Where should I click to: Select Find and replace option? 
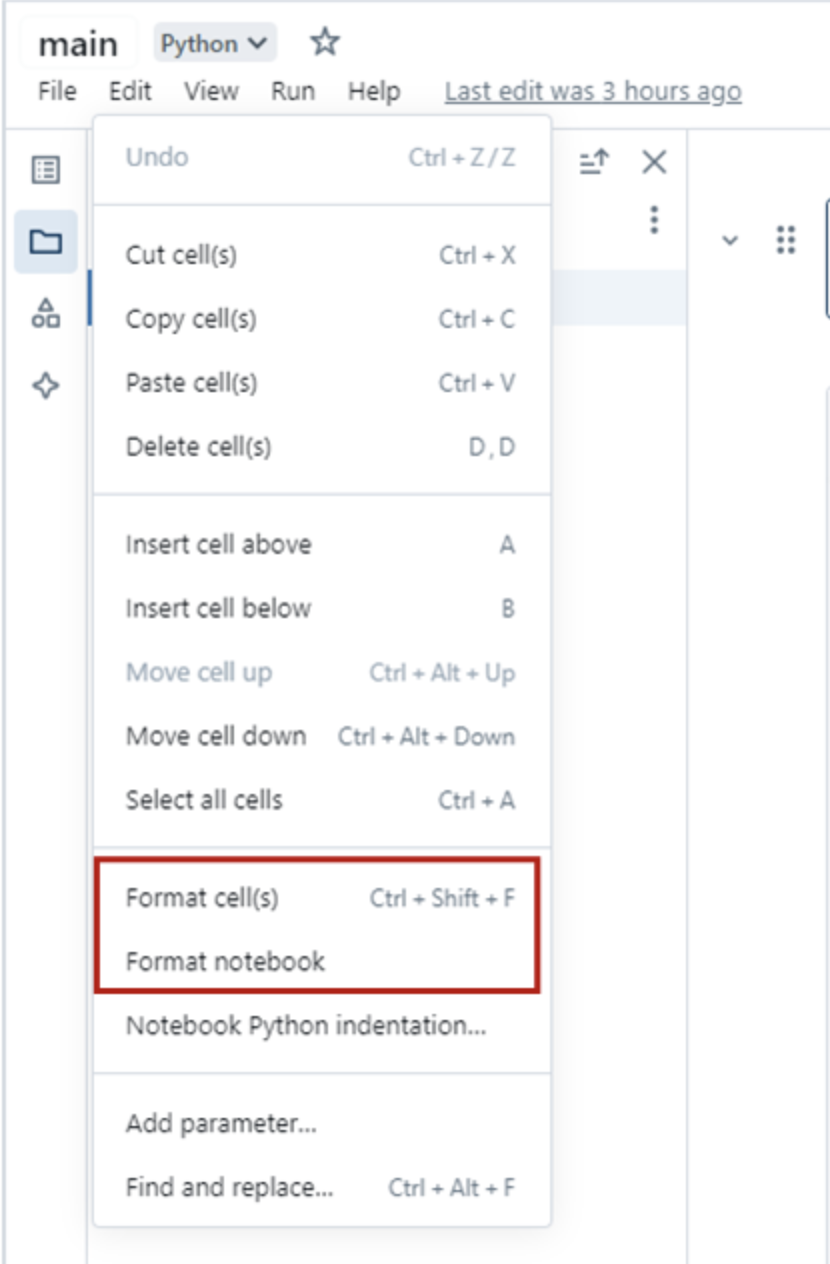tap(229, 1188)
